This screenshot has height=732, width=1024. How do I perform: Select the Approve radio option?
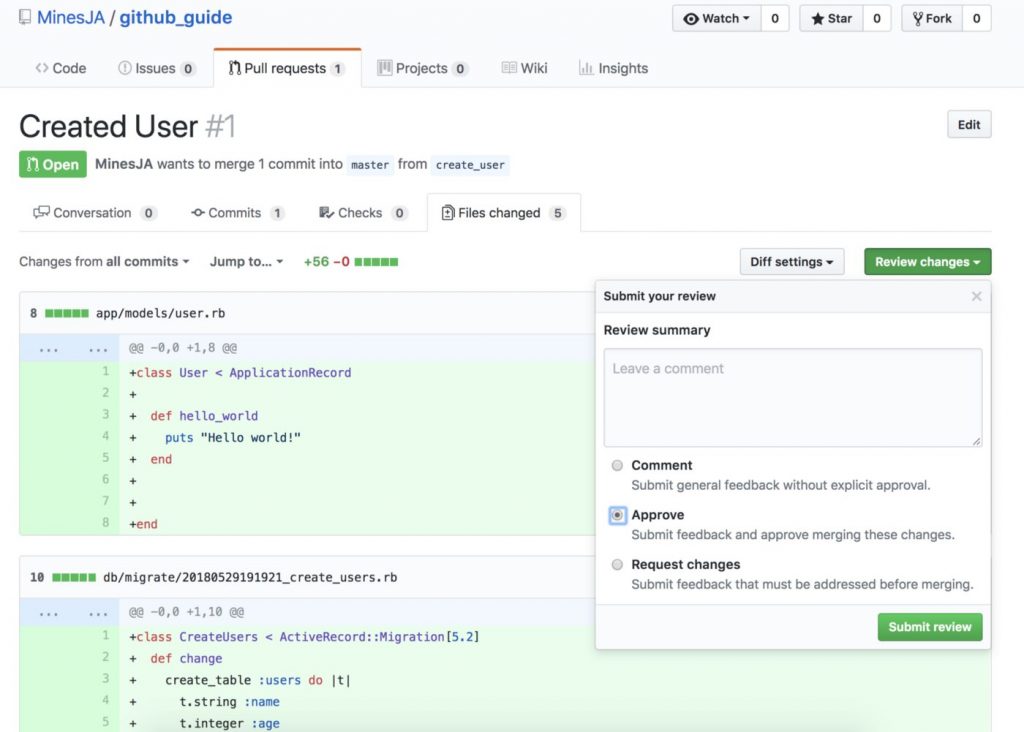tap(617, 515)
